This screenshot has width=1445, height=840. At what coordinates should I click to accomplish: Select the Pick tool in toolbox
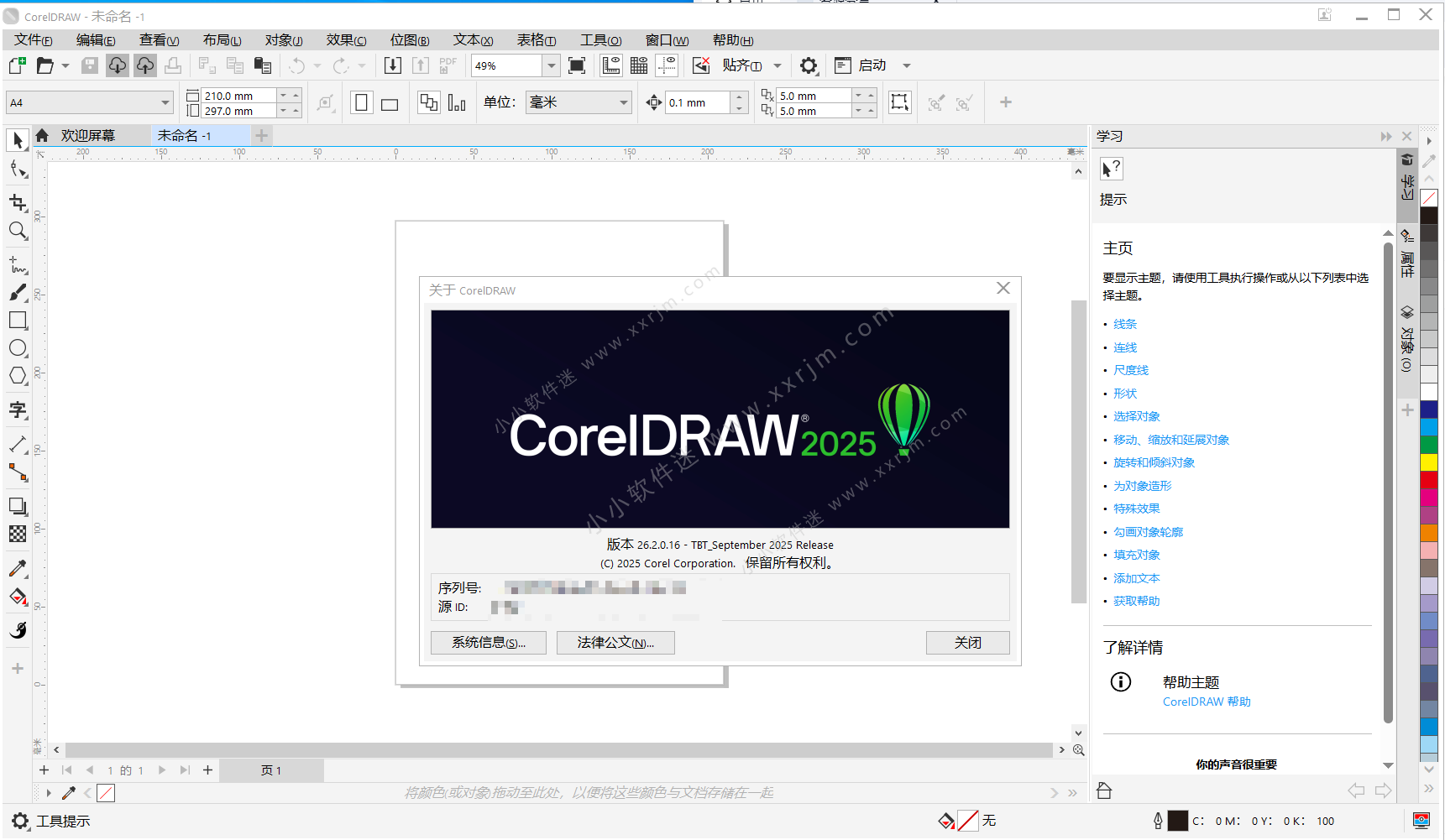[18, 140]
